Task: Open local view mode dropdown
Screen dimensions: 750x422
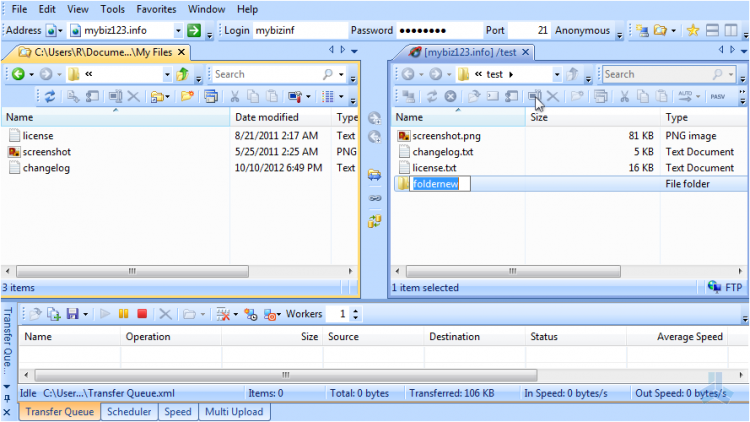Action: pyautogui.click(x=341, y=97)
